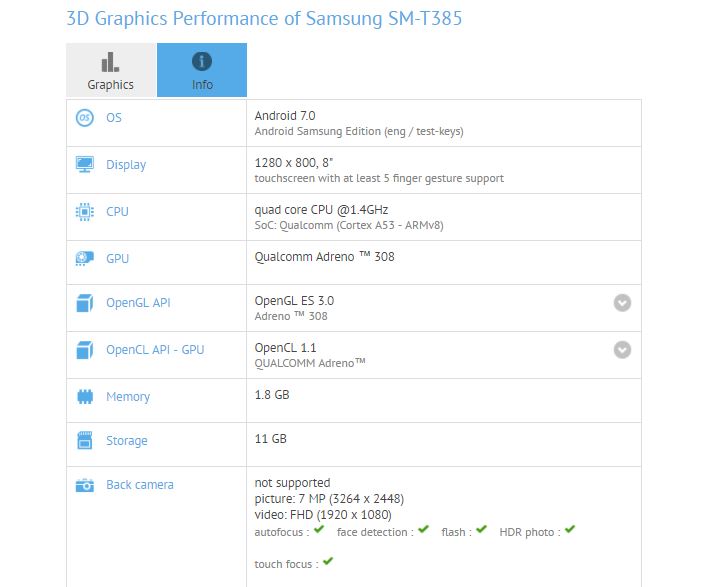Click the OS icon
712x587 pixels.
point(84,118)
